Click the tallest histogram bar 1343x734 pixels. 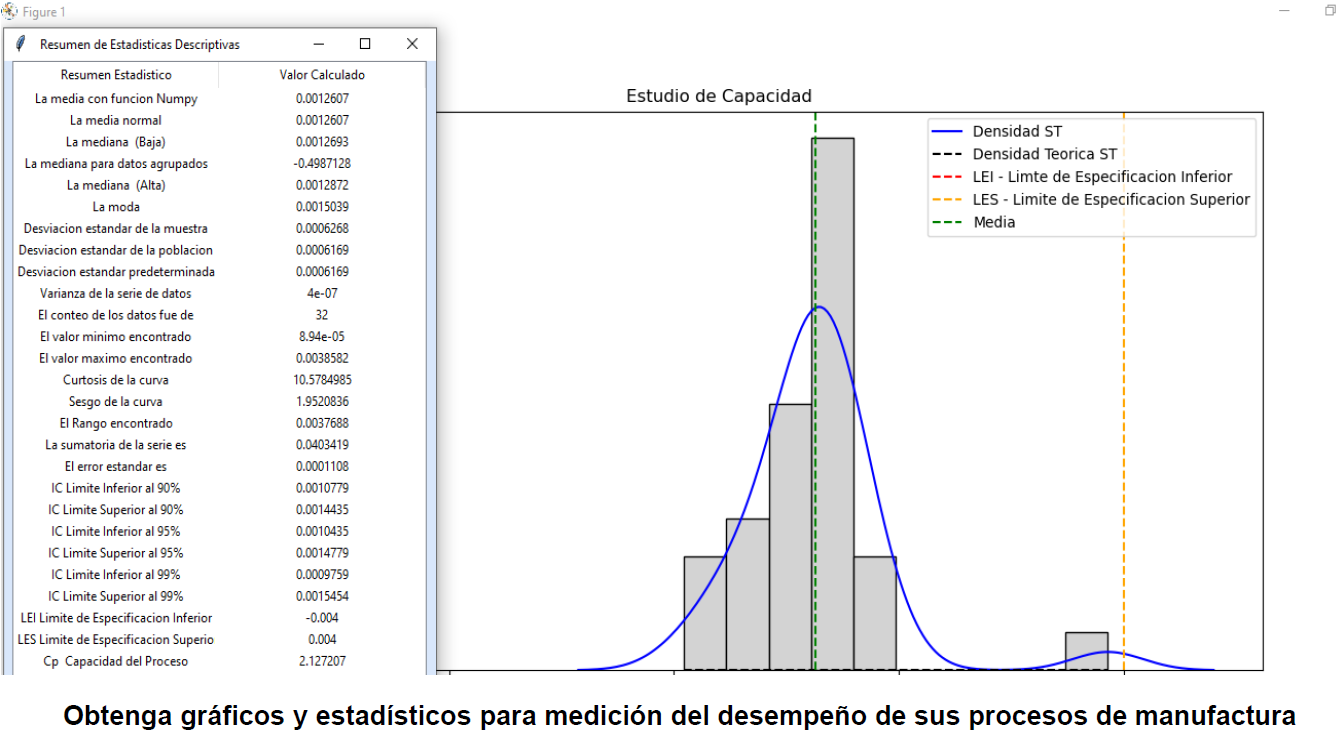833,400
